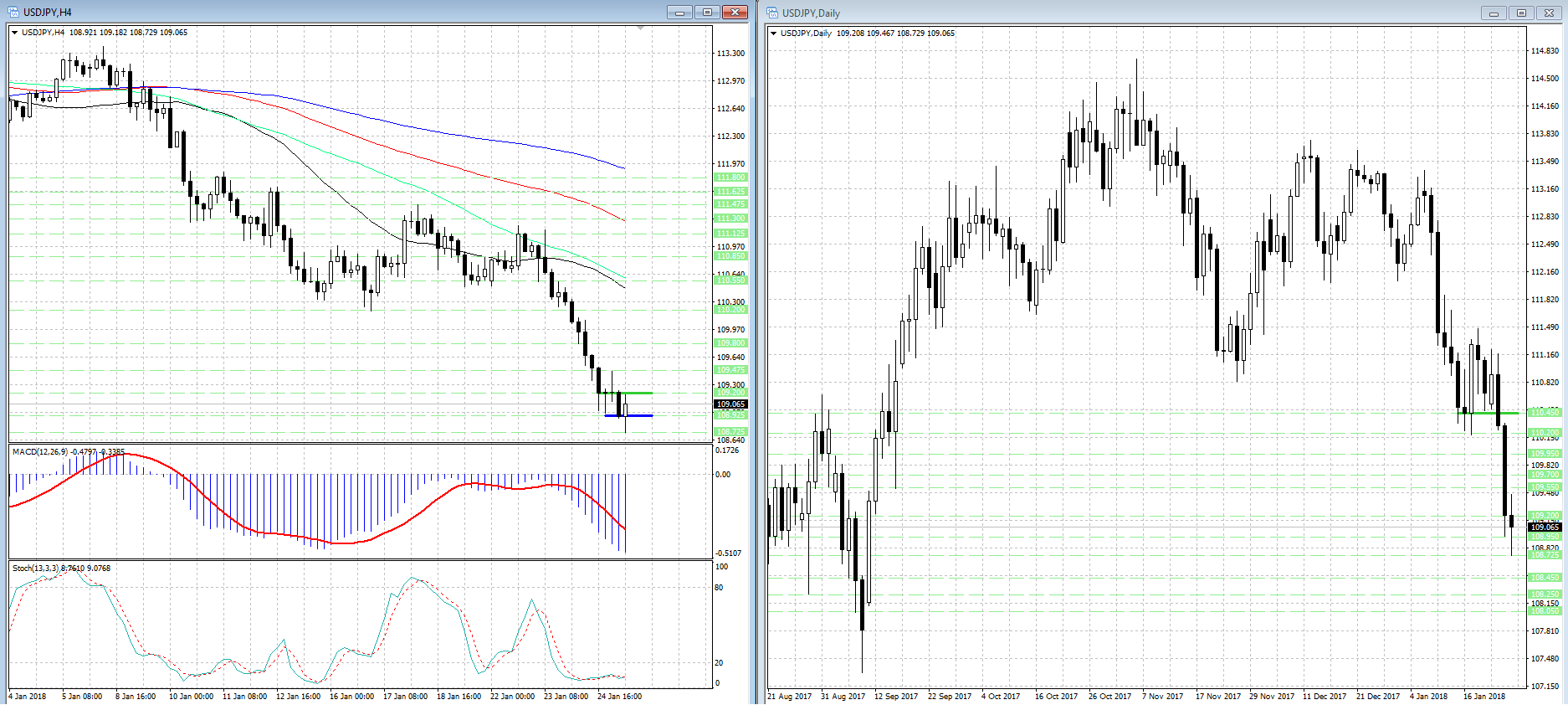
Task: Click the USDJPY,Daily window chart icon
Action: point(772,13)
